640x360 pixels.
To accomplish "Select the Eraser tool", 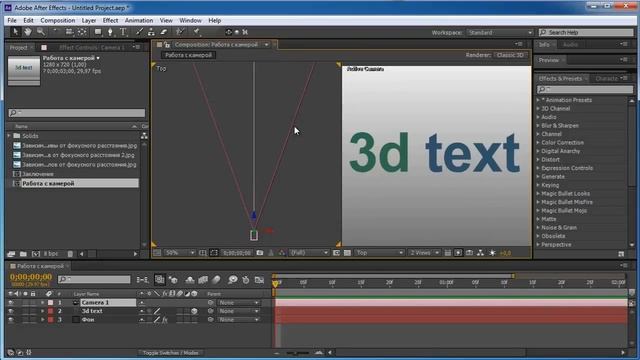I will (x=164, y=32).
